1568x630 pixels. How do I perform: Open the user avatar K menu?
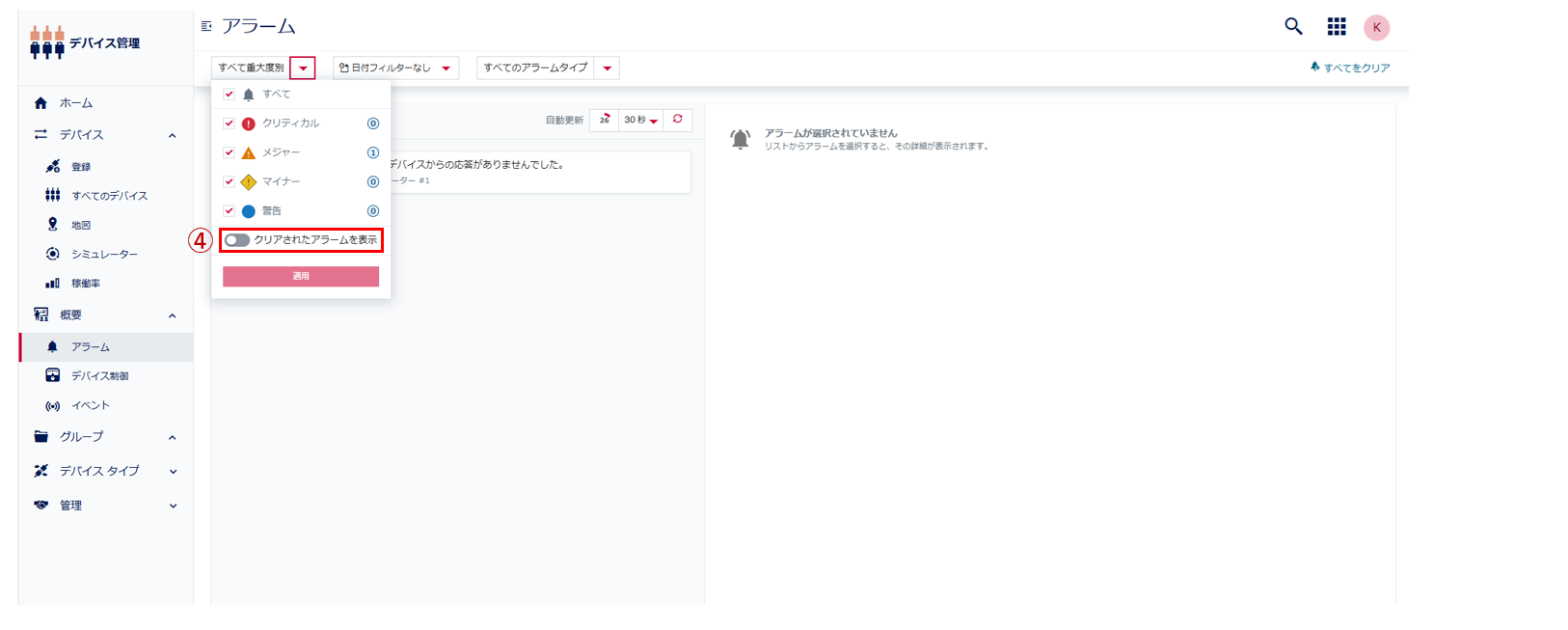point(1376,27)
